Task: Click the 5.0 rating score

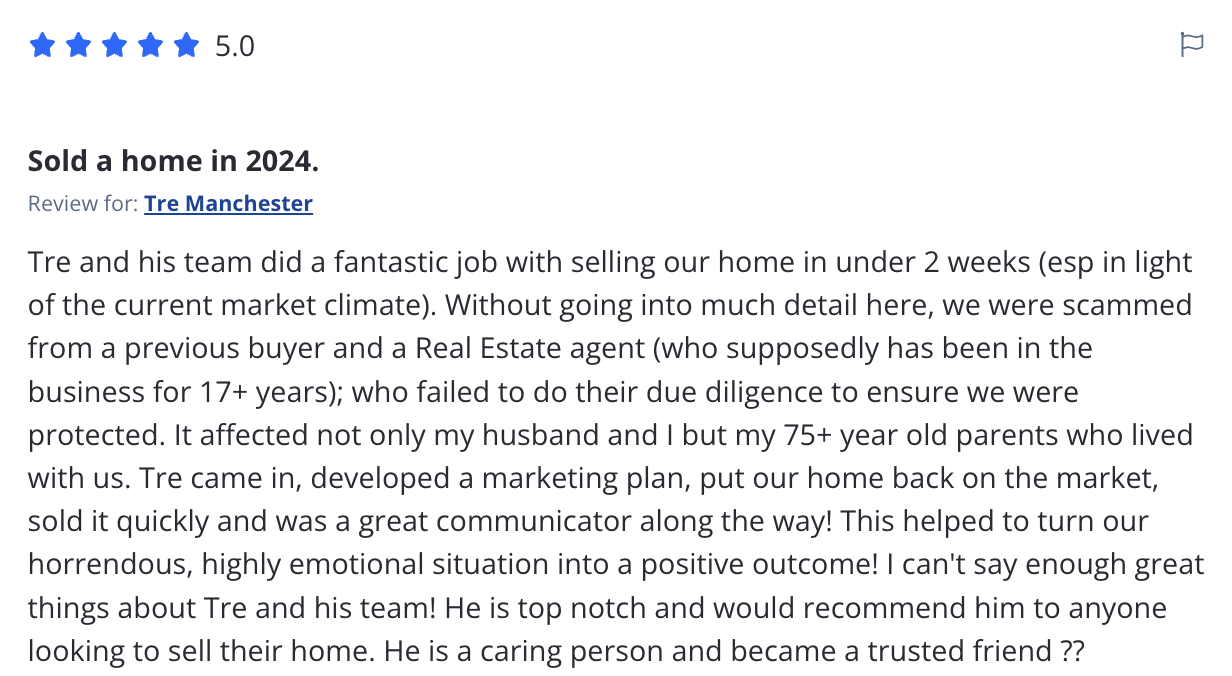Action: point(235,46)
